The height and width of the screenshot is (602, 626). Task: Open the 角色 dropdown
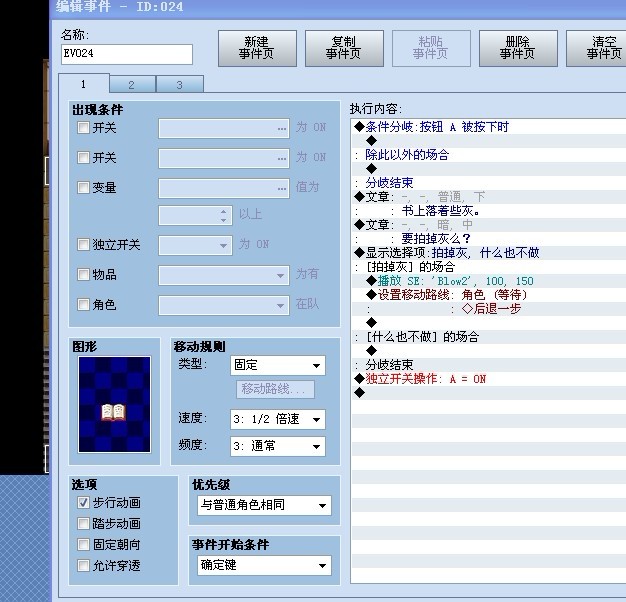click(x=224, y=305)
